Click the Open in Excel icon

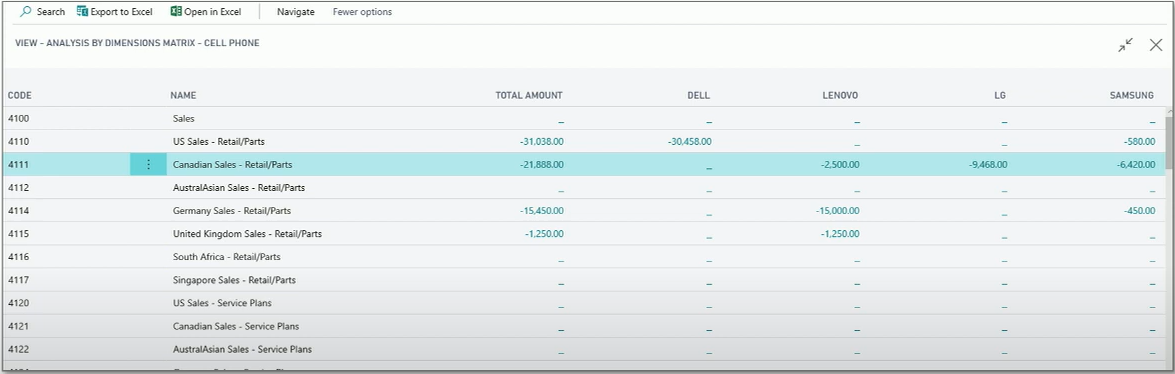tap(176, 12)
